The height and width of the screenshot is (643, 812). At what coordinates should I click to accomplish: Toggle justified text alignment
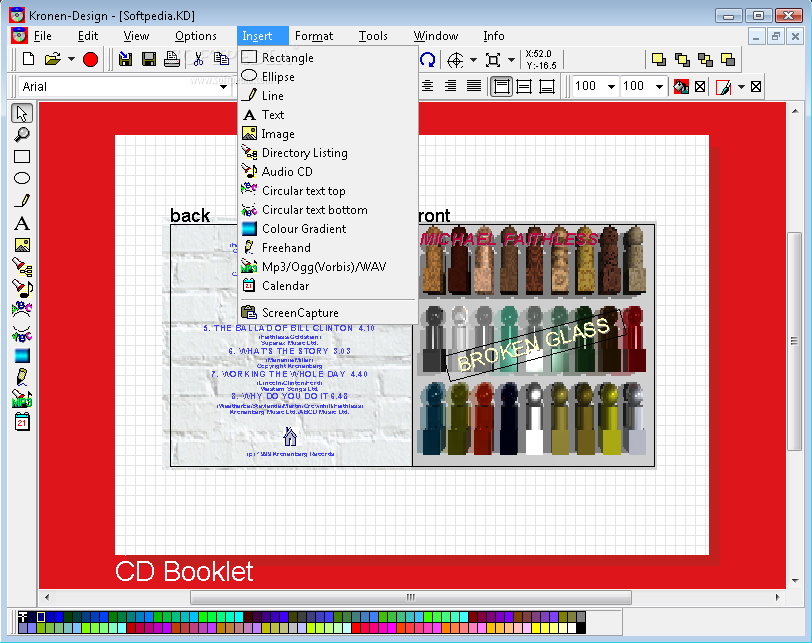click(x=474, y=86)
